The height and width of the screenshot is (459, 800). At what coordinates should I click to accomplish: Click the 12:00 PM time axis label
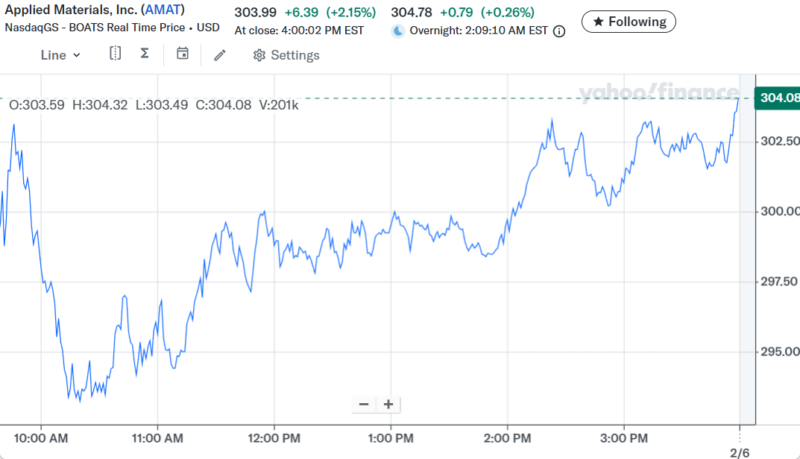(274, 438)
